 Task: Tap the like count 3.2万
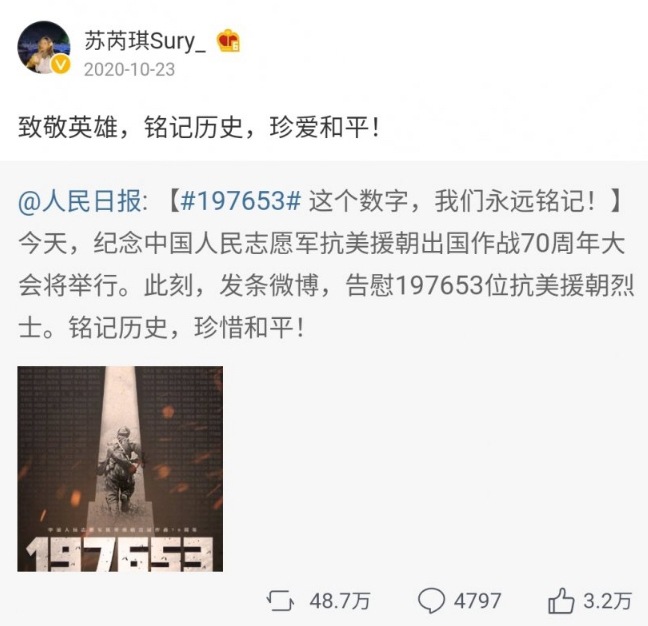coord(608,601)
